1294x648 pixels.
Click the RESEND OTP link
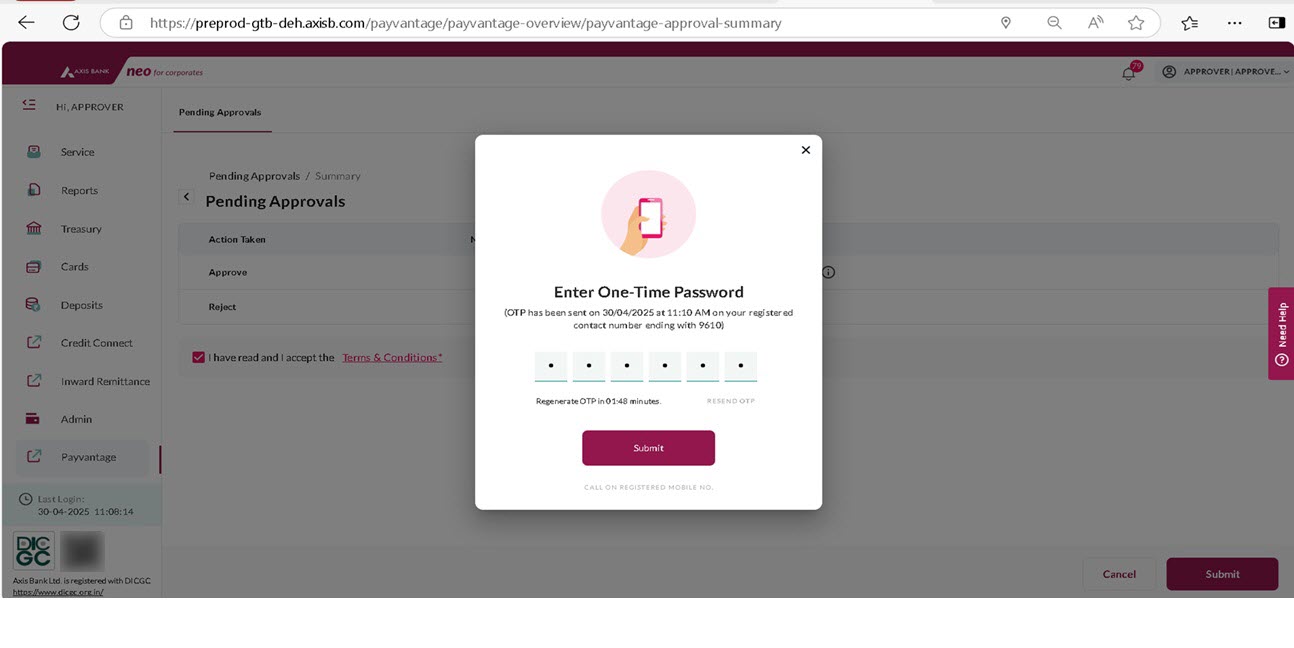[731, 401]
